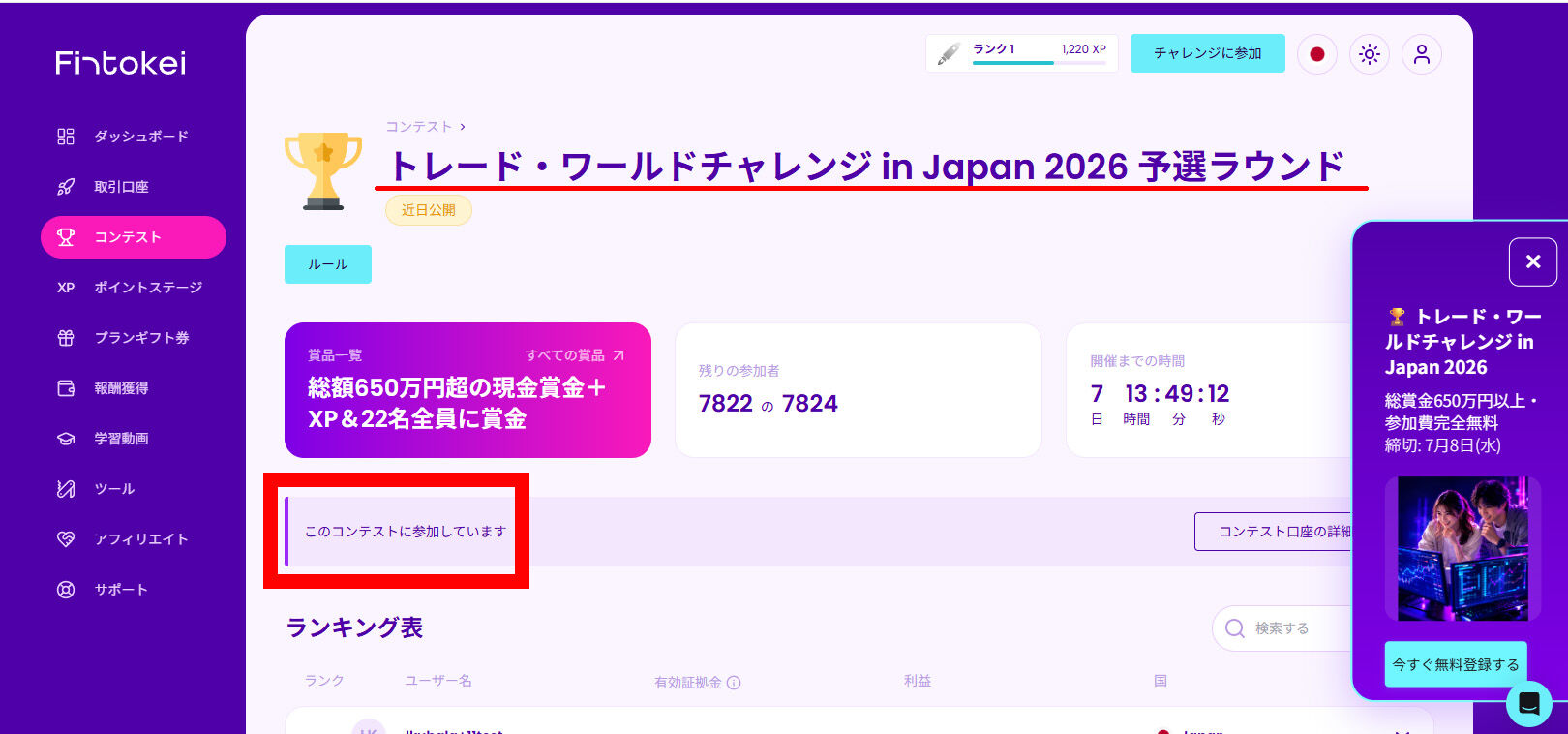Viewport: 1568px width, 734px height.
Task: Click the ルール button
Action: click(x=328, y=264)
